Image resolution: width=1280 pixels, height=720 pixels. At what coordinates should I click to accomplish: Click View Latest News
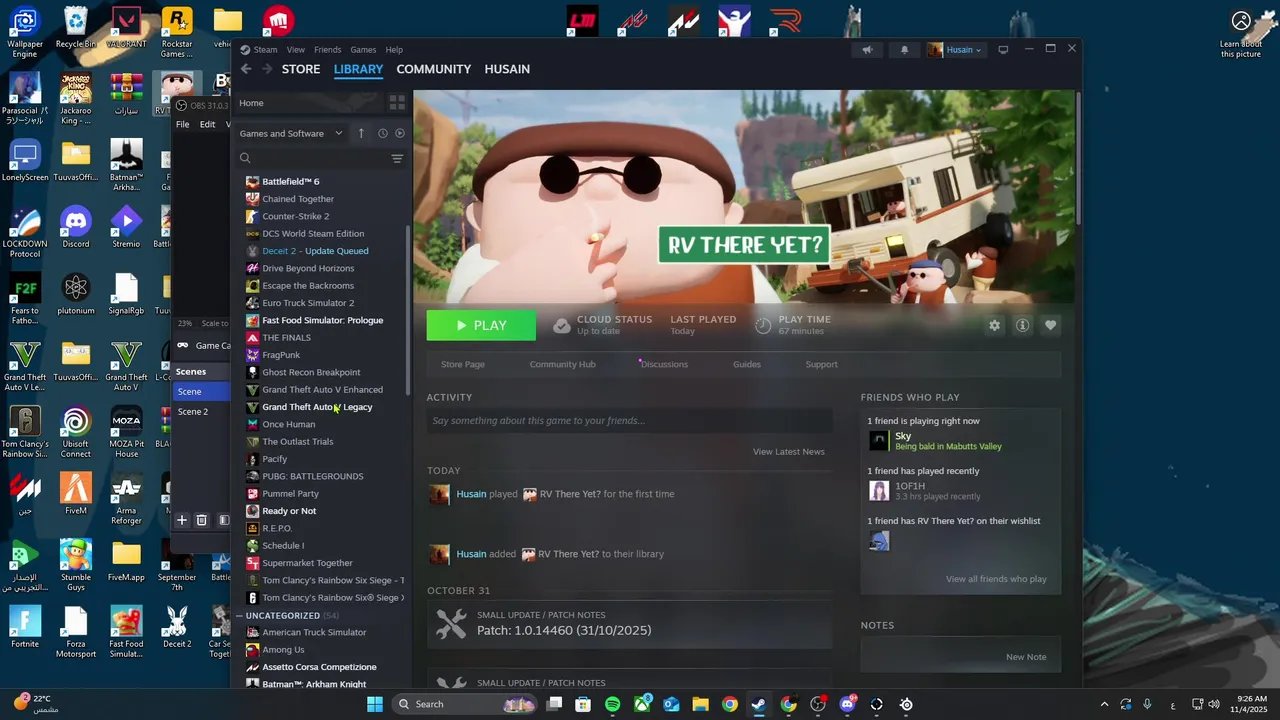coord(789,452)
